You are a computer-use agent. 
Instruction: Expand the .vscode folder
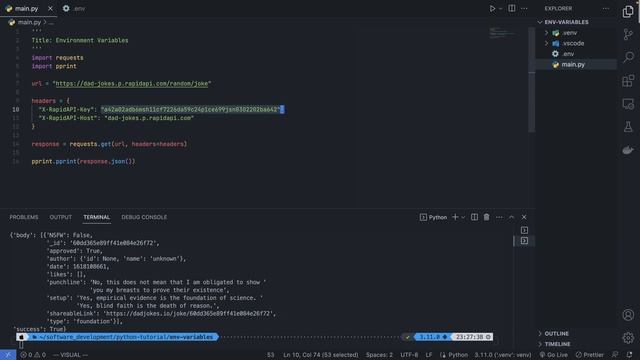click(x=547, y=43)
